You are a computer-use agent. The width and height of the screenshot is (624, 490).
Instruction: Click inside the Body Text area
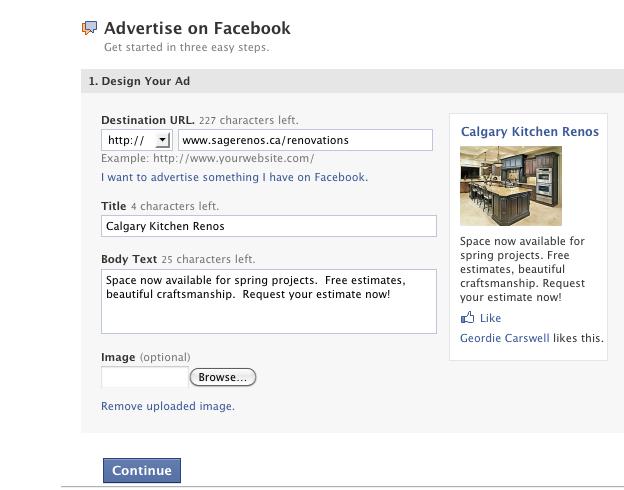pos(269,301)
